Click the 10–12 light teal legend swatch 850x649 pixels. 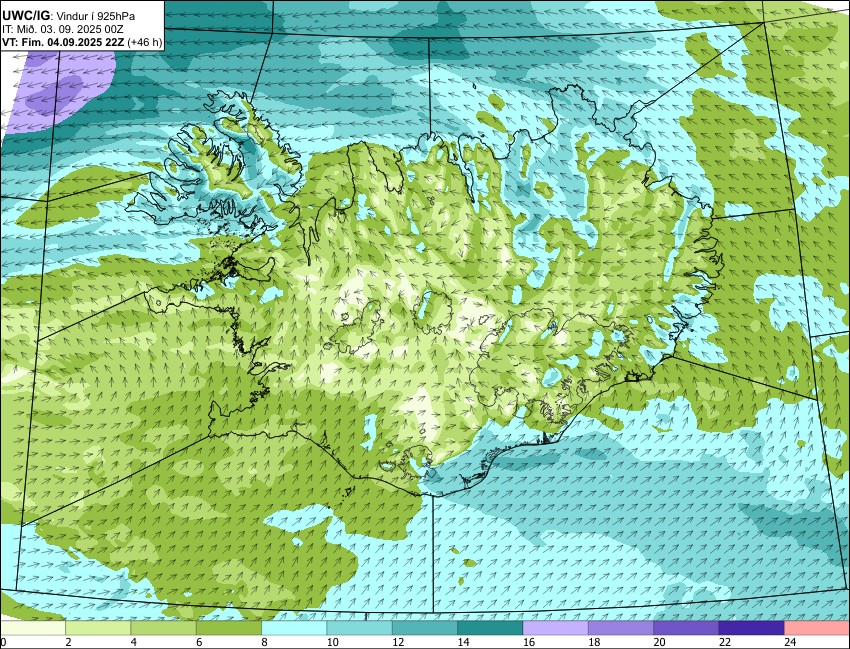(x=359, y=628)
